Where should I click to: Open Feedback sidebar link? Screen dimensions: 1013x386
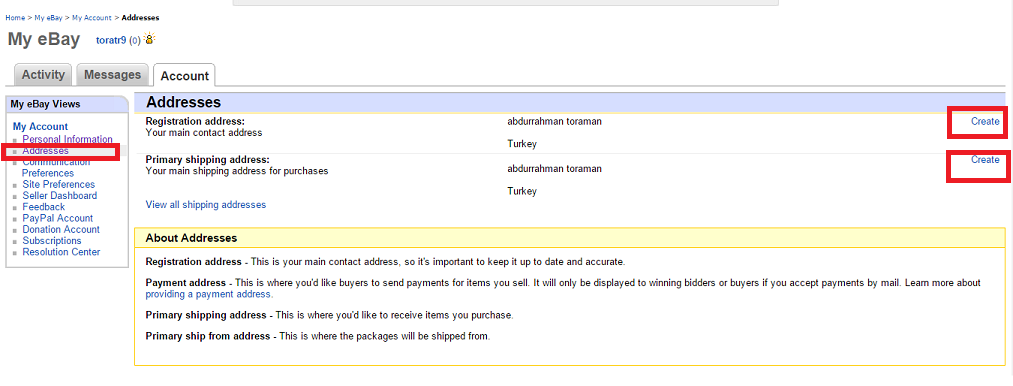tap(43, 207)
